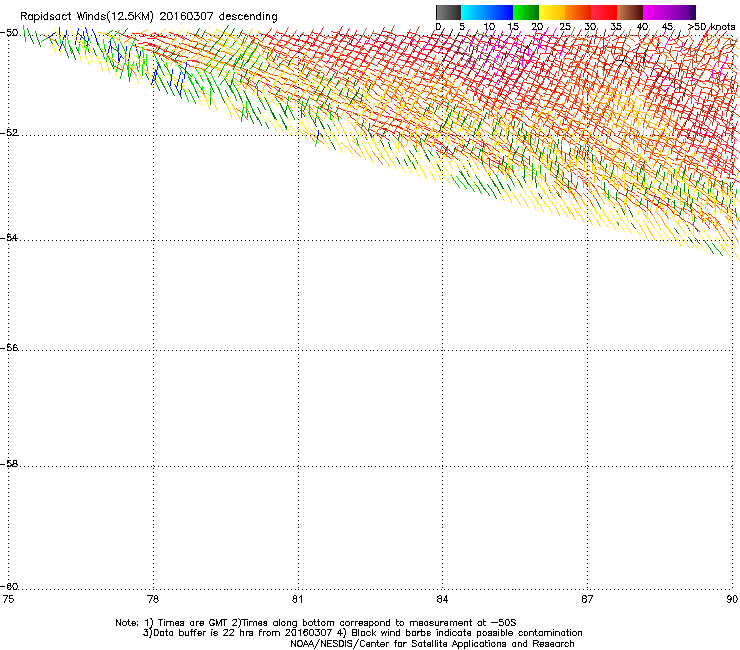The image size is (740, 650).
Task: Click the longitude label 90
Action: [732, 599]
